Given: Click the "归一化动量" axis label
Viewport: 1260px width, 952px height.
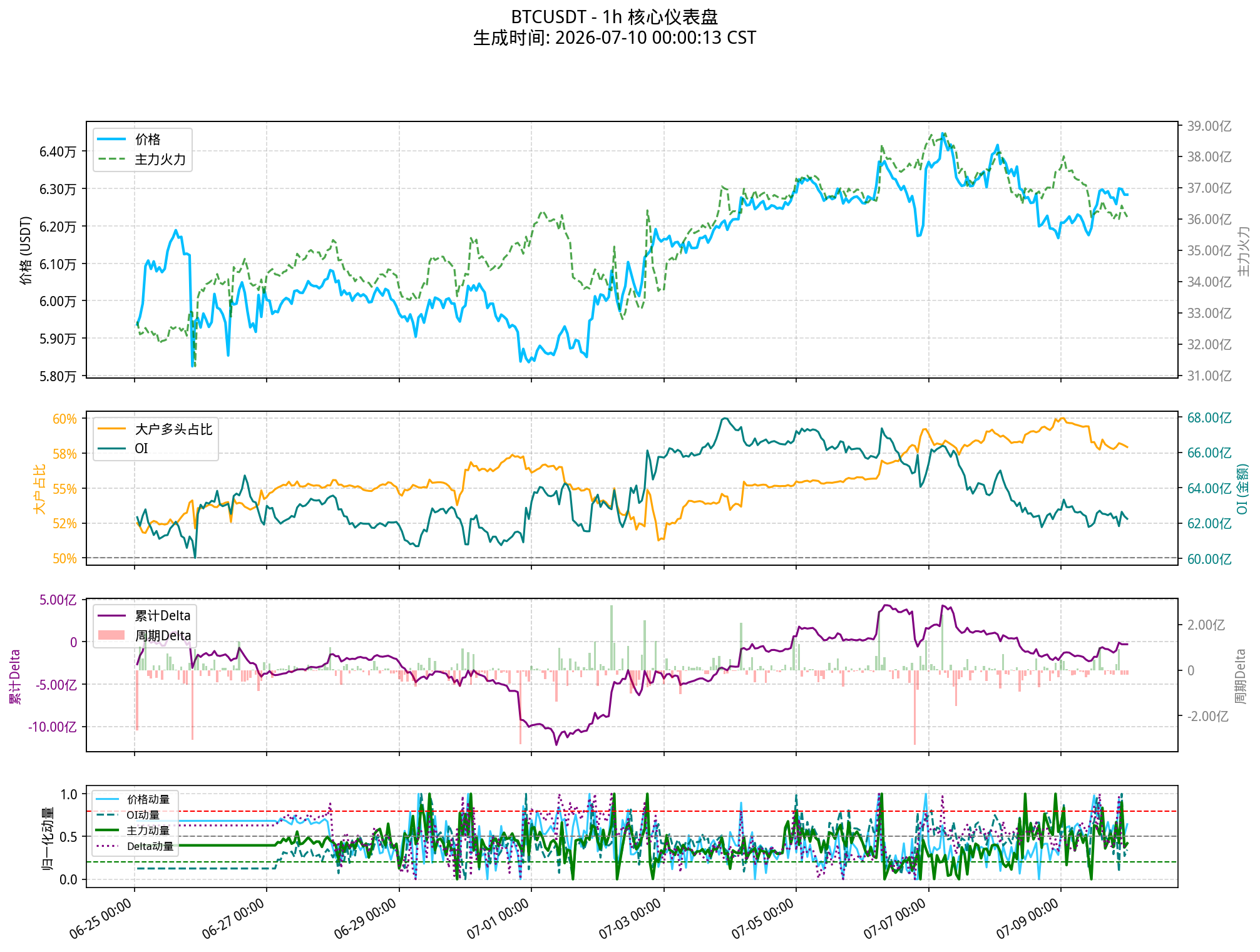Looking at the screenshot, I should point(48,838).
